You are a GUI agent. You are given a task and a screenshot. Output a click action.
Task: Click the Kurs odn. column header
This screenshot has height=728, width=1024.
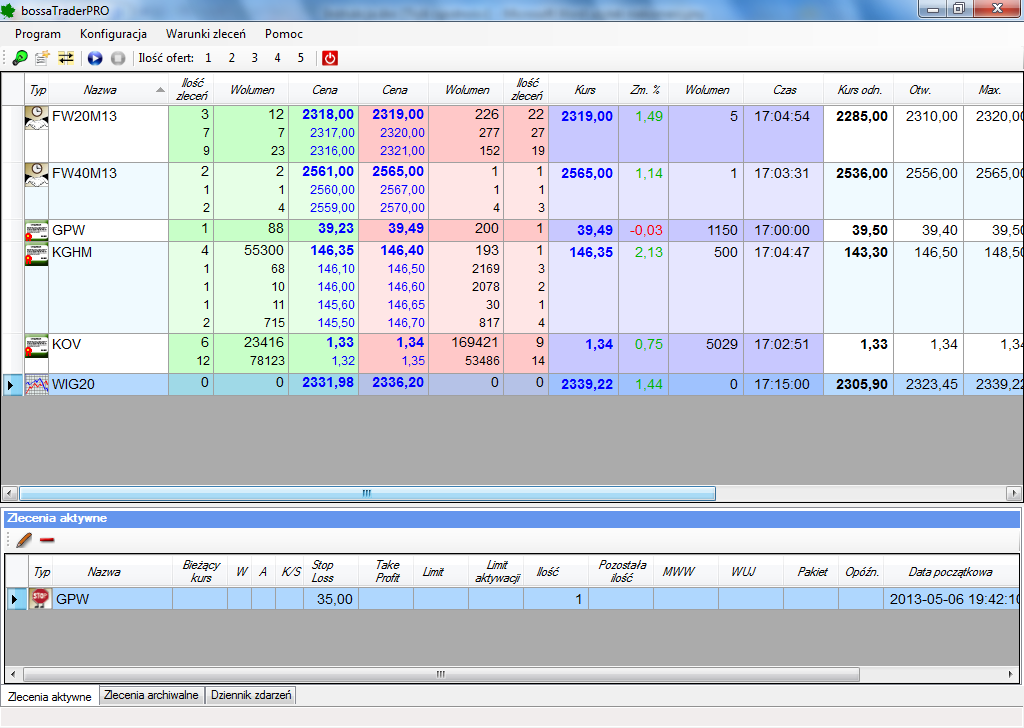(860, 89)
